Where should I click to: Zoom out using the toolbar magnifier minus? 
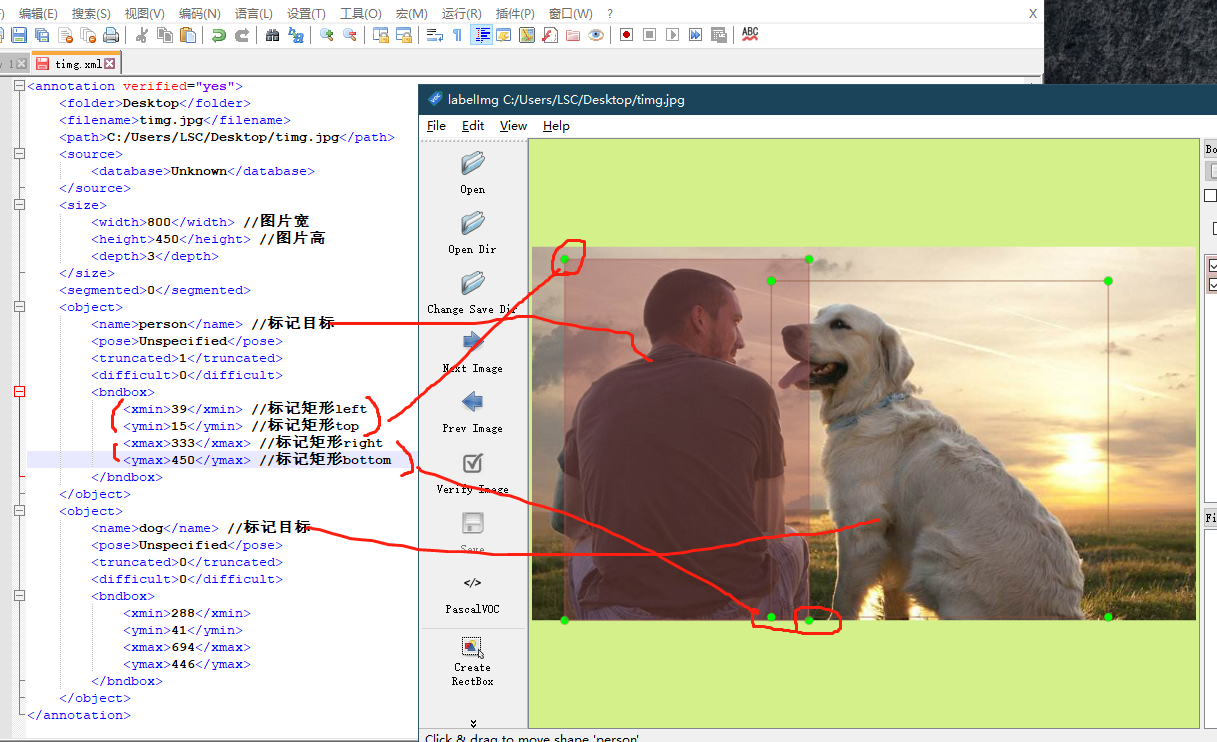click(x=349, y=35)
